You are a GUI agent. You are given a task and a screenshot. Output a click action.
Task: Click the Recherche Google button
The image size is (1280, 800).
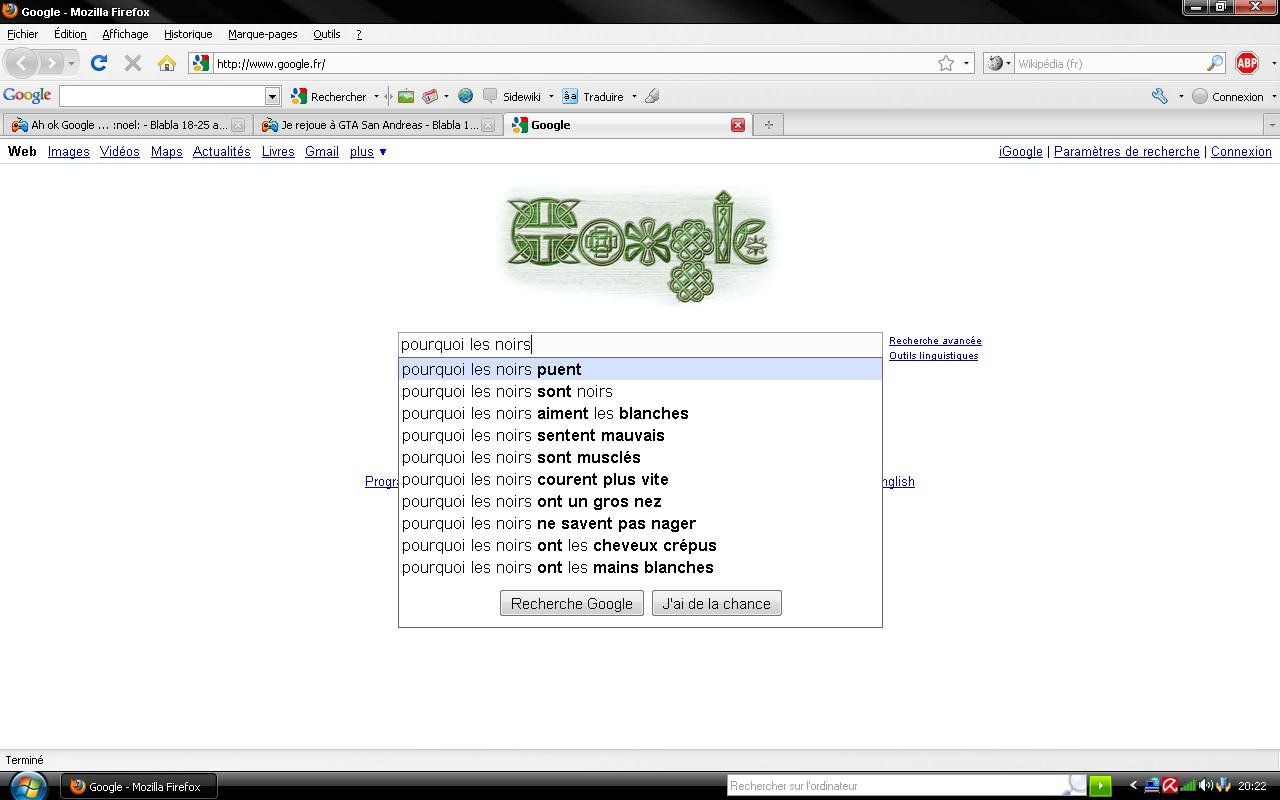coord(572,604)
